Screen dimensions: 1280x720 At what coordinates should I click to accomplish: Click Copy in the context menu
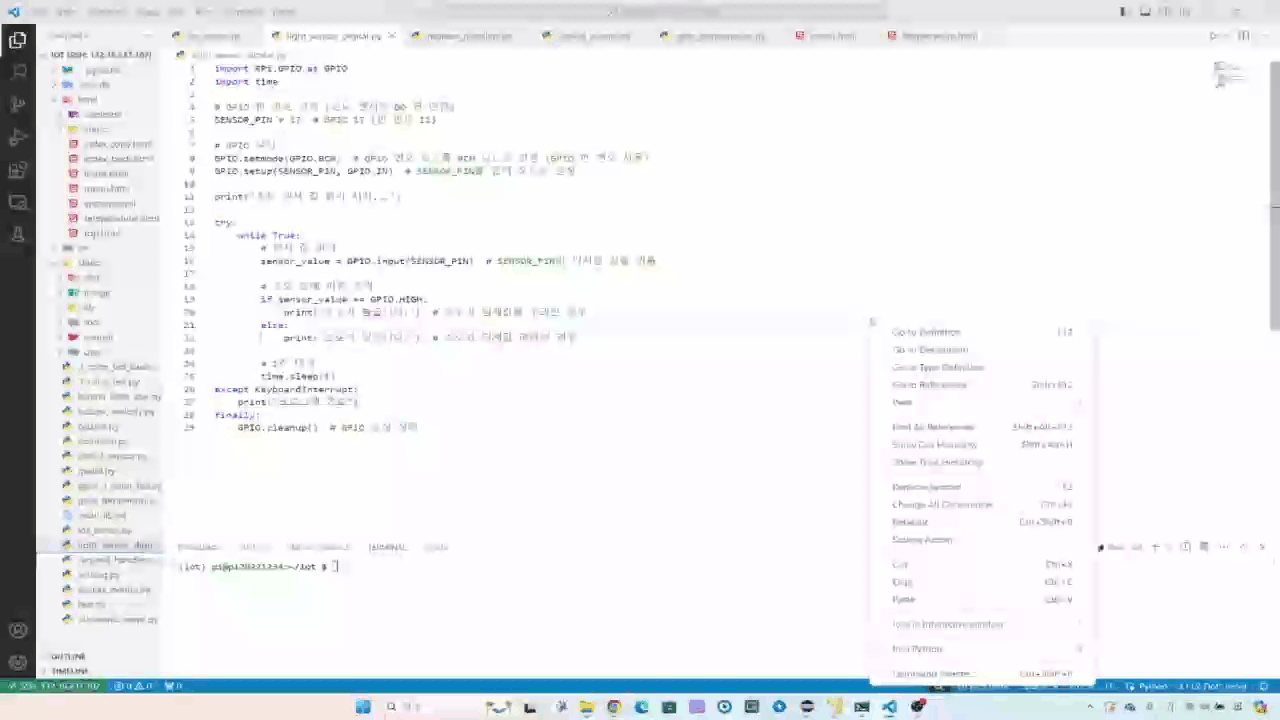[x=902, y=582]
